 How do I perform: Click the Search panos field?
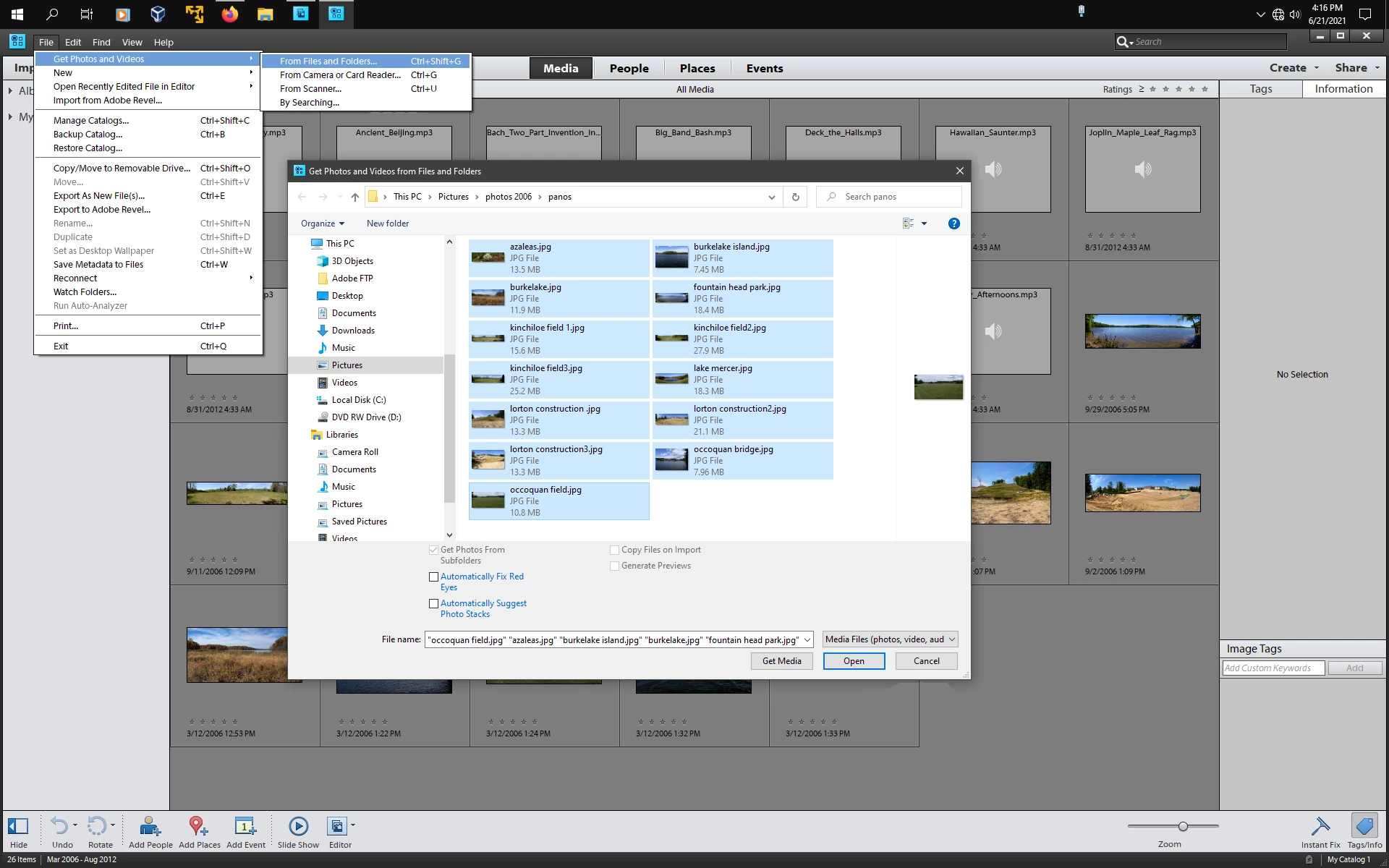point(889,197)
